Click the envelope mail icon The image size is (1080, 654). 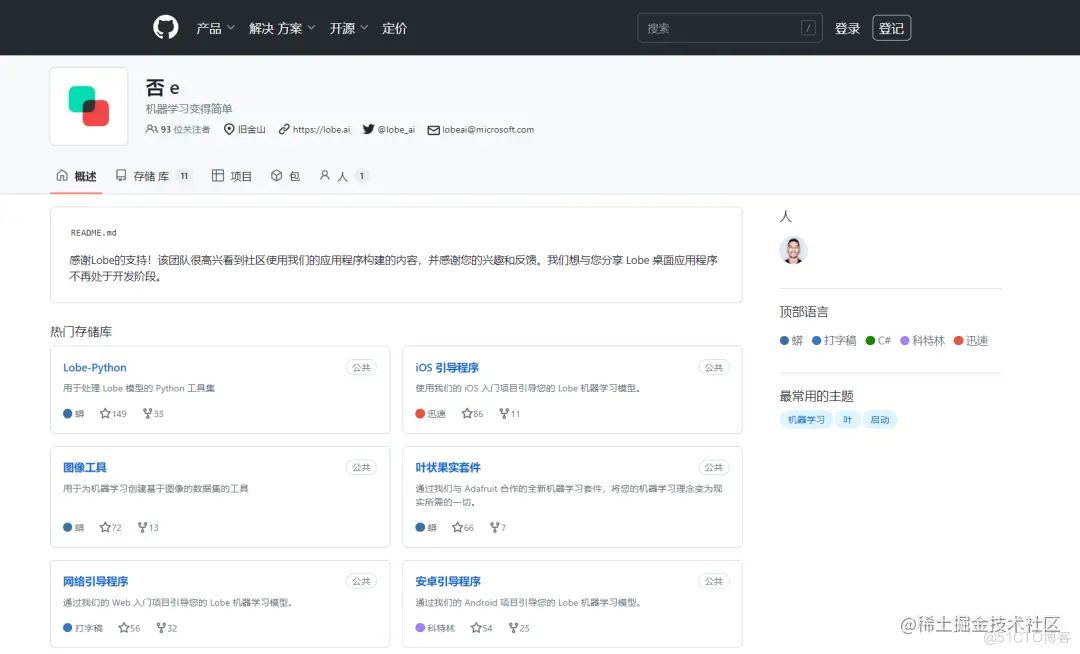click(x=433, y=130)
